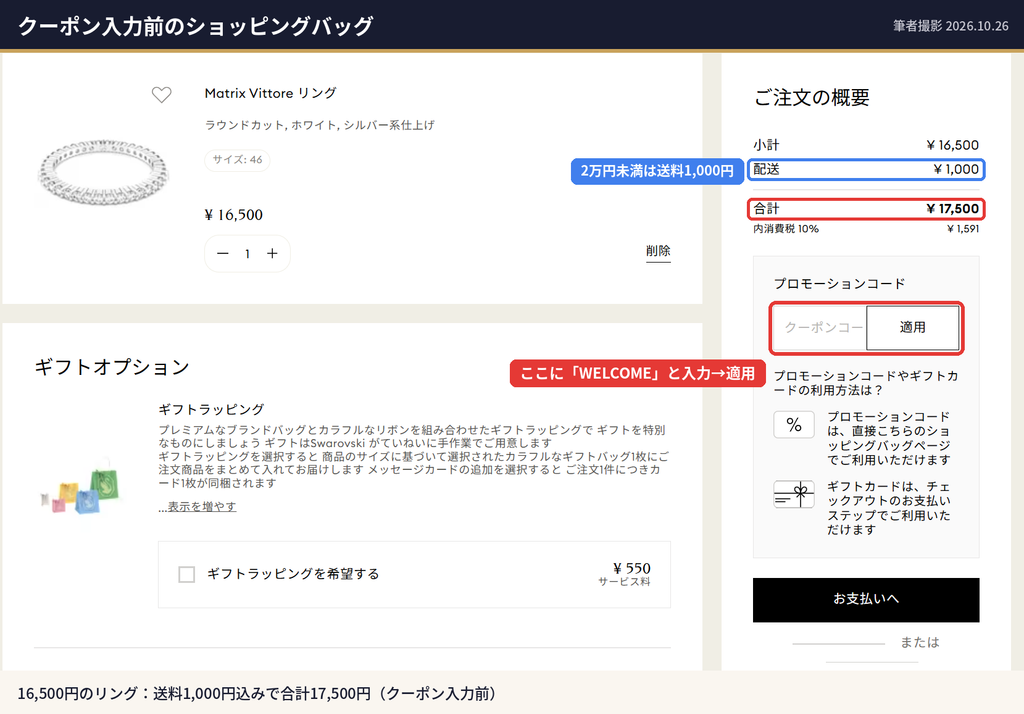Click the ギフトラッピング section title
The width and height of the screenshot is (1024, 714).
pyautogui.click(x=211, y=410)
